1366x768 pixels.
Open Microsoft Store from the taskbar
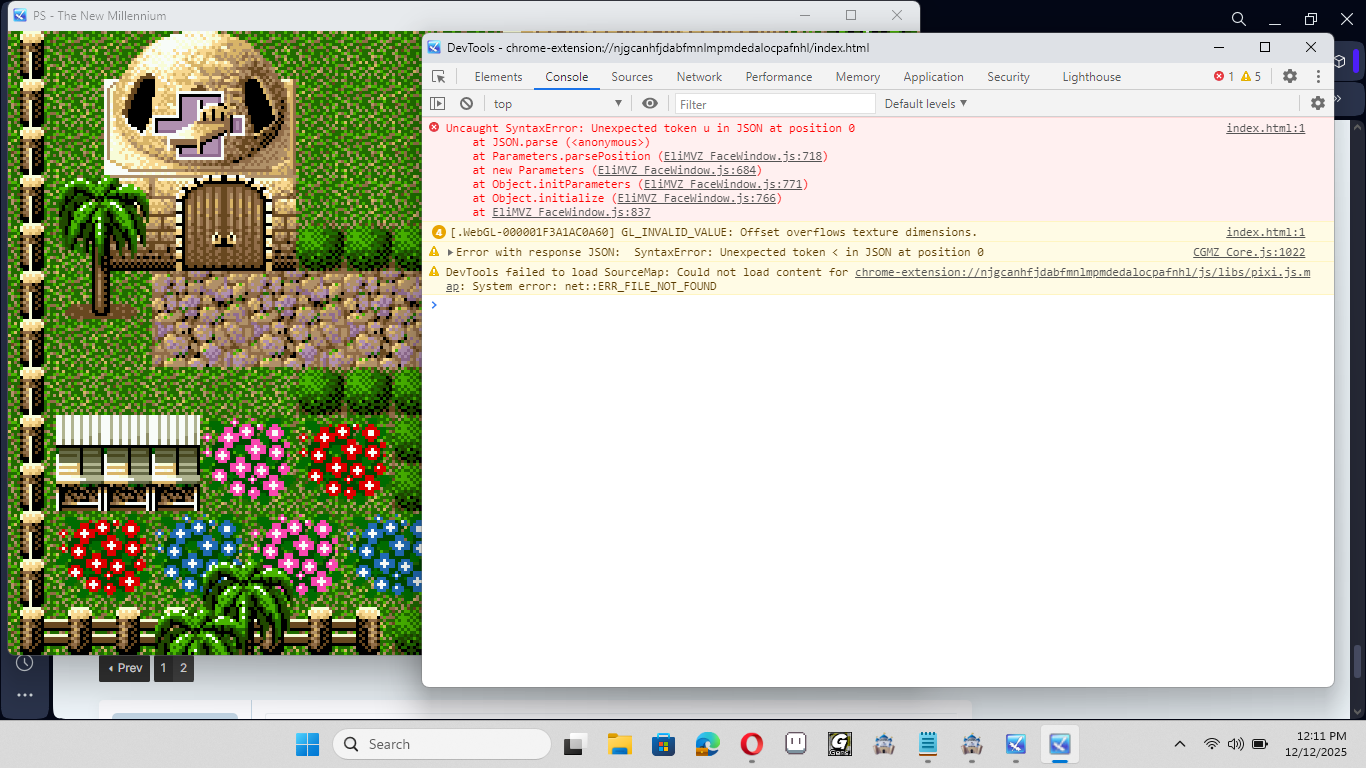pyautogui.click(x=663, y=744)
